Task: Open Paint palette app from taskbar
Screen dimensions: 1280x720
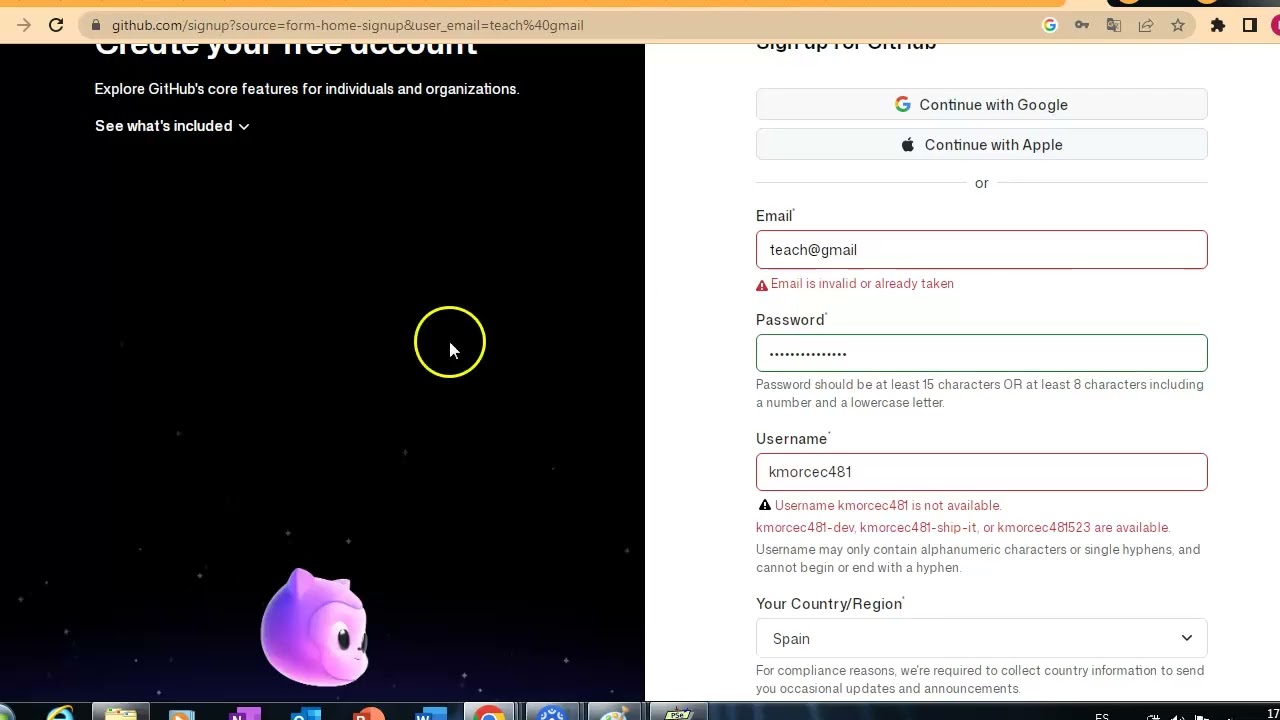Action: [614, 714]
